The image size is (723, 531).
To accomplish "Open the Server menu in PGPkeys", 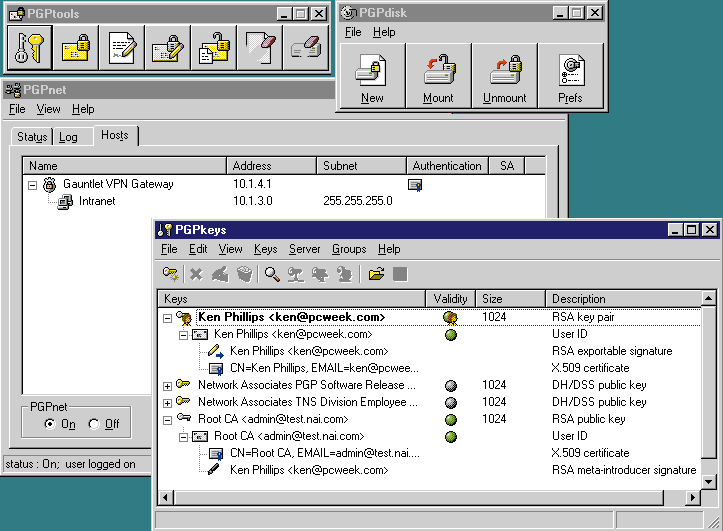I will coord(304,249).
